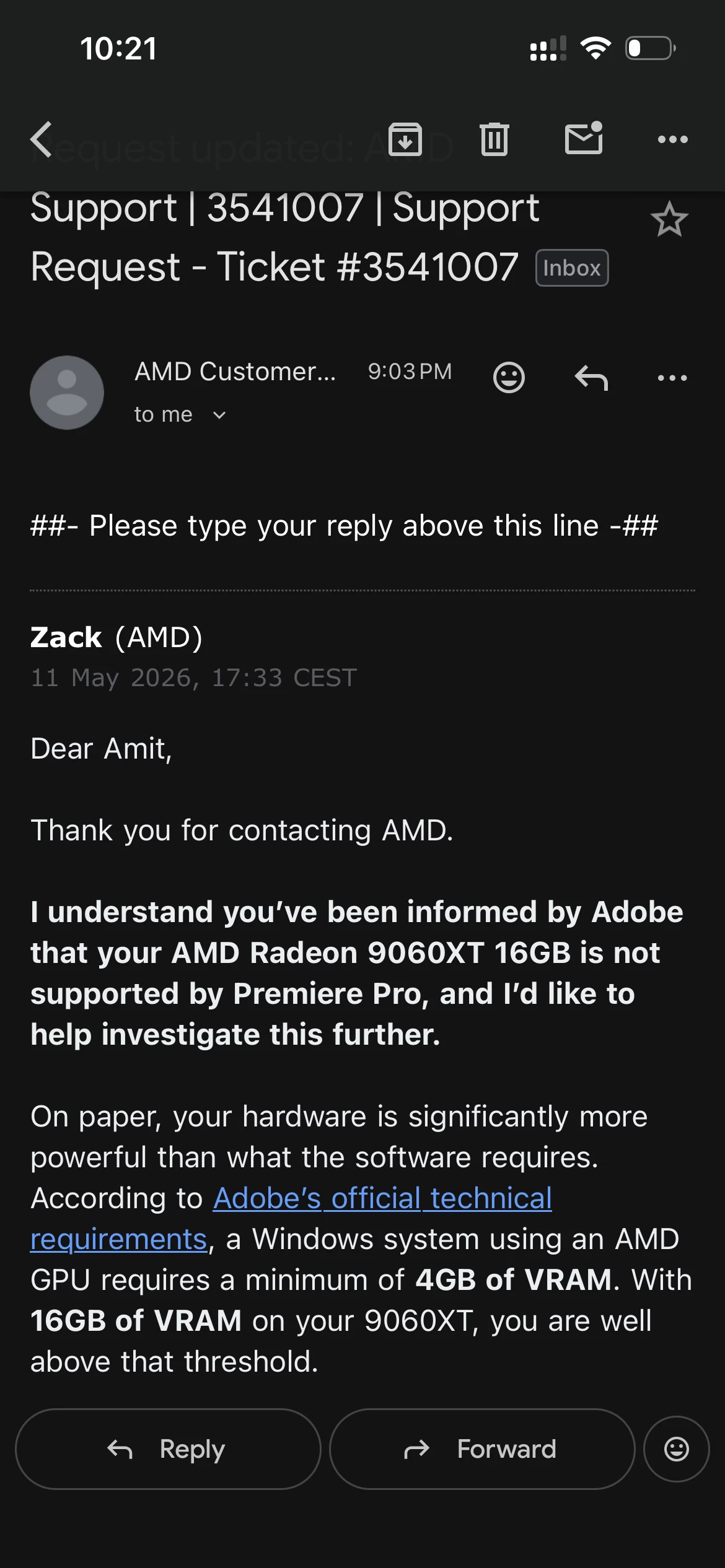Tap the Forward button at the bottom
The width and height of the screenshot is (725, 1568).
482,1449
